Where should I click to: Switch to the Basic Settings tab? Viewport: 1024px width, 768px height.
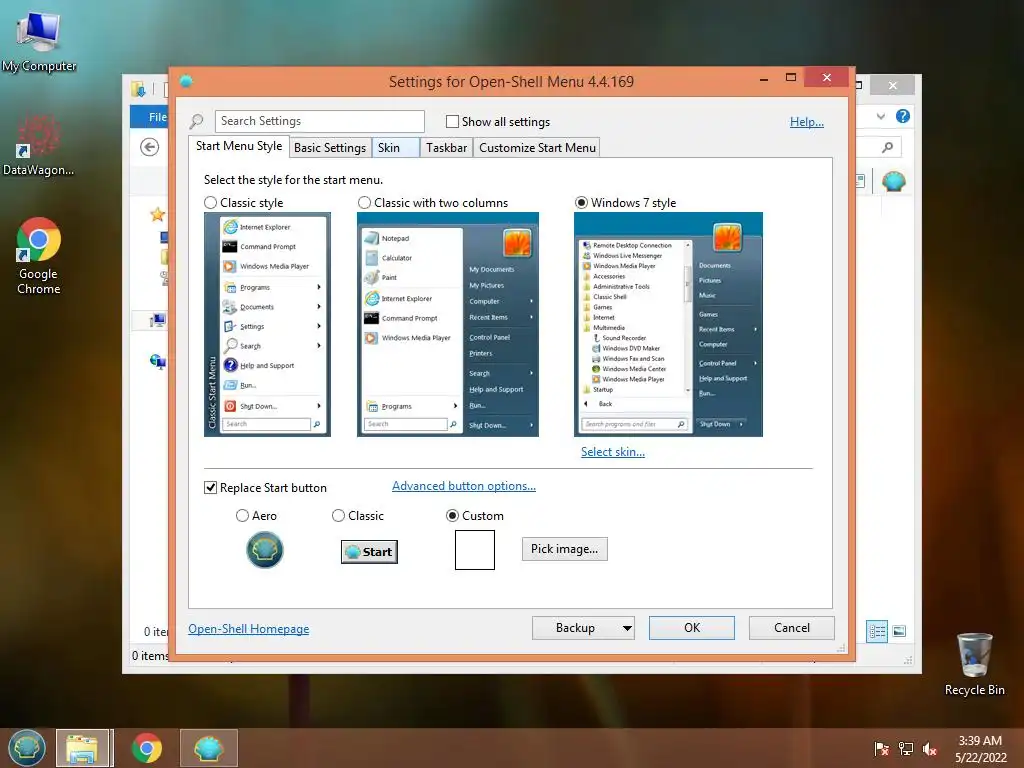tap(330, 148)
